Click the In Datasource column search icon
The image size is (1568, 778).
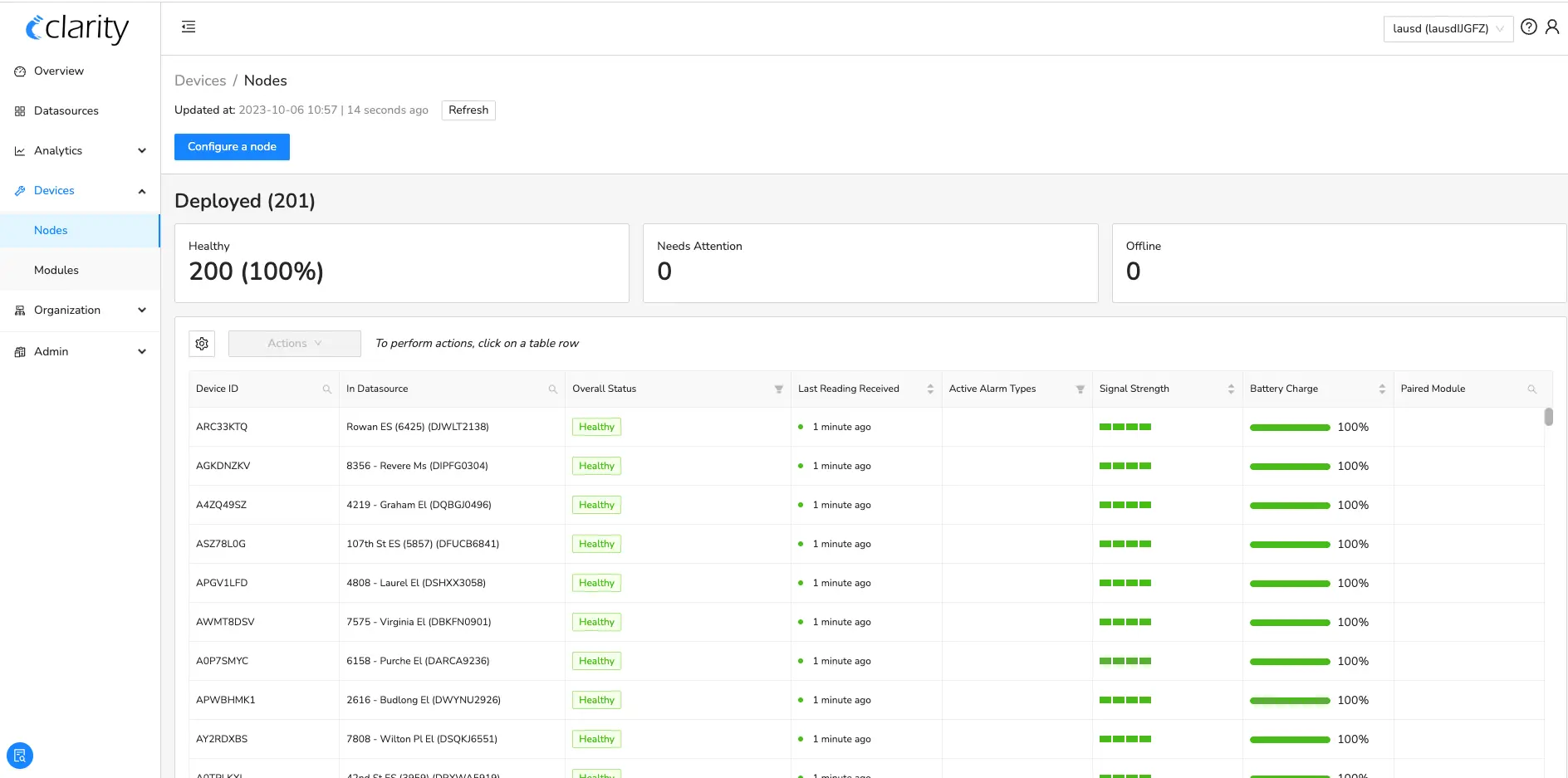pyautogui.click(x=552, y=389)
